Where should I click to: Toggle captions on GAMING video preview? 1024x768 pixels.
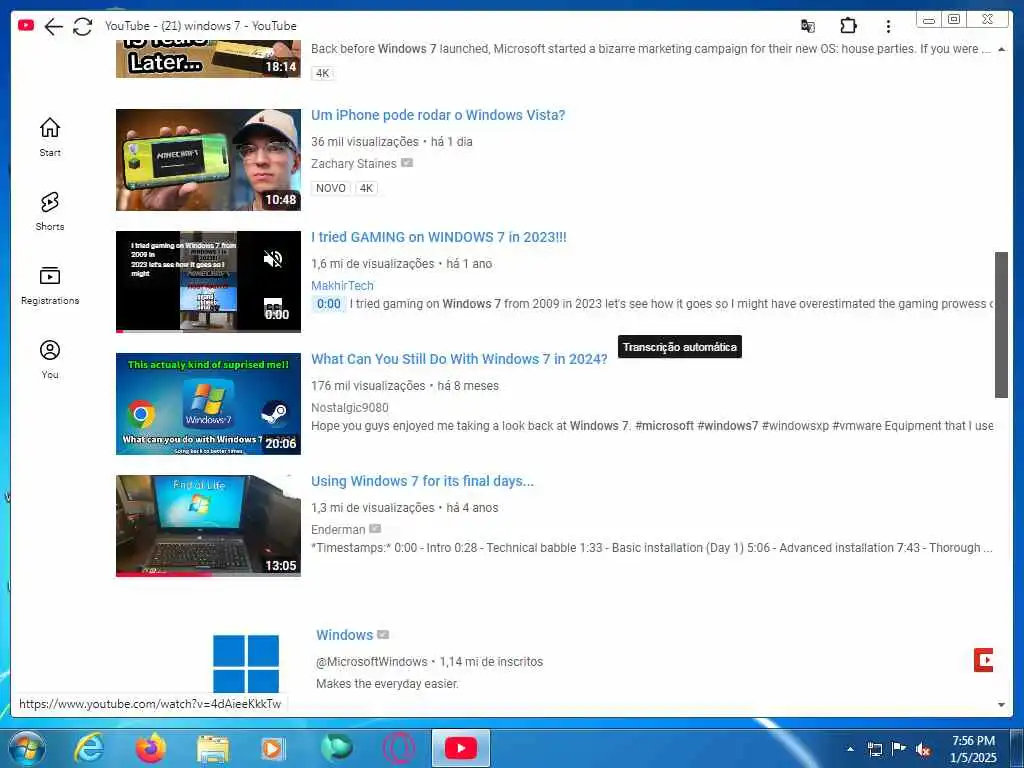tap(273, 306)
